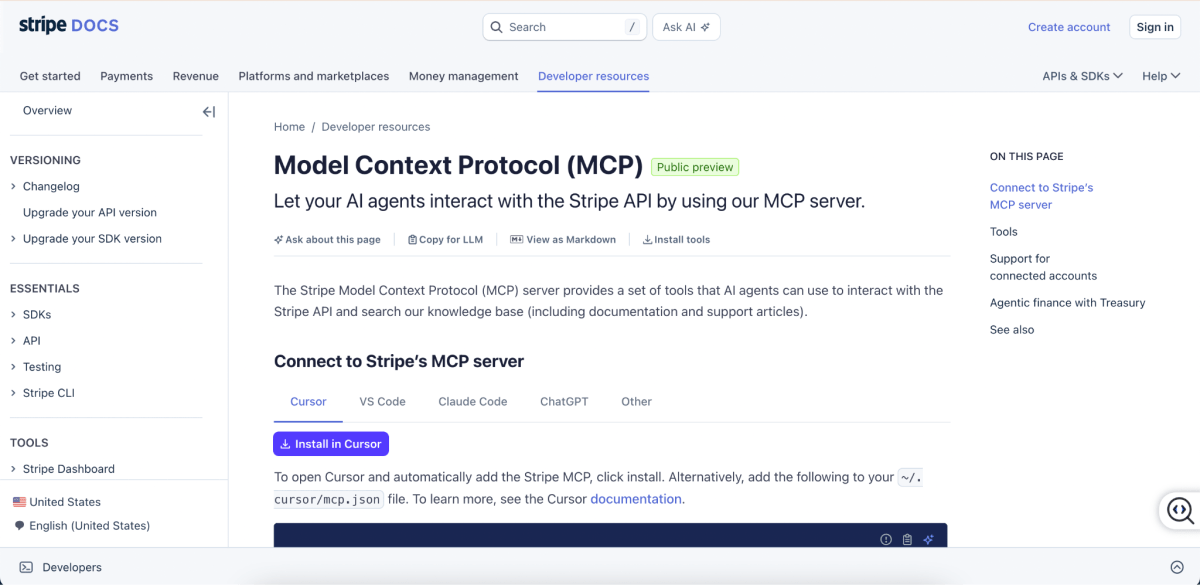The width and height of the screenshot is (1200, 585).
Task: Open Upgrade your API version sidebar item
Action: [90, 213]
